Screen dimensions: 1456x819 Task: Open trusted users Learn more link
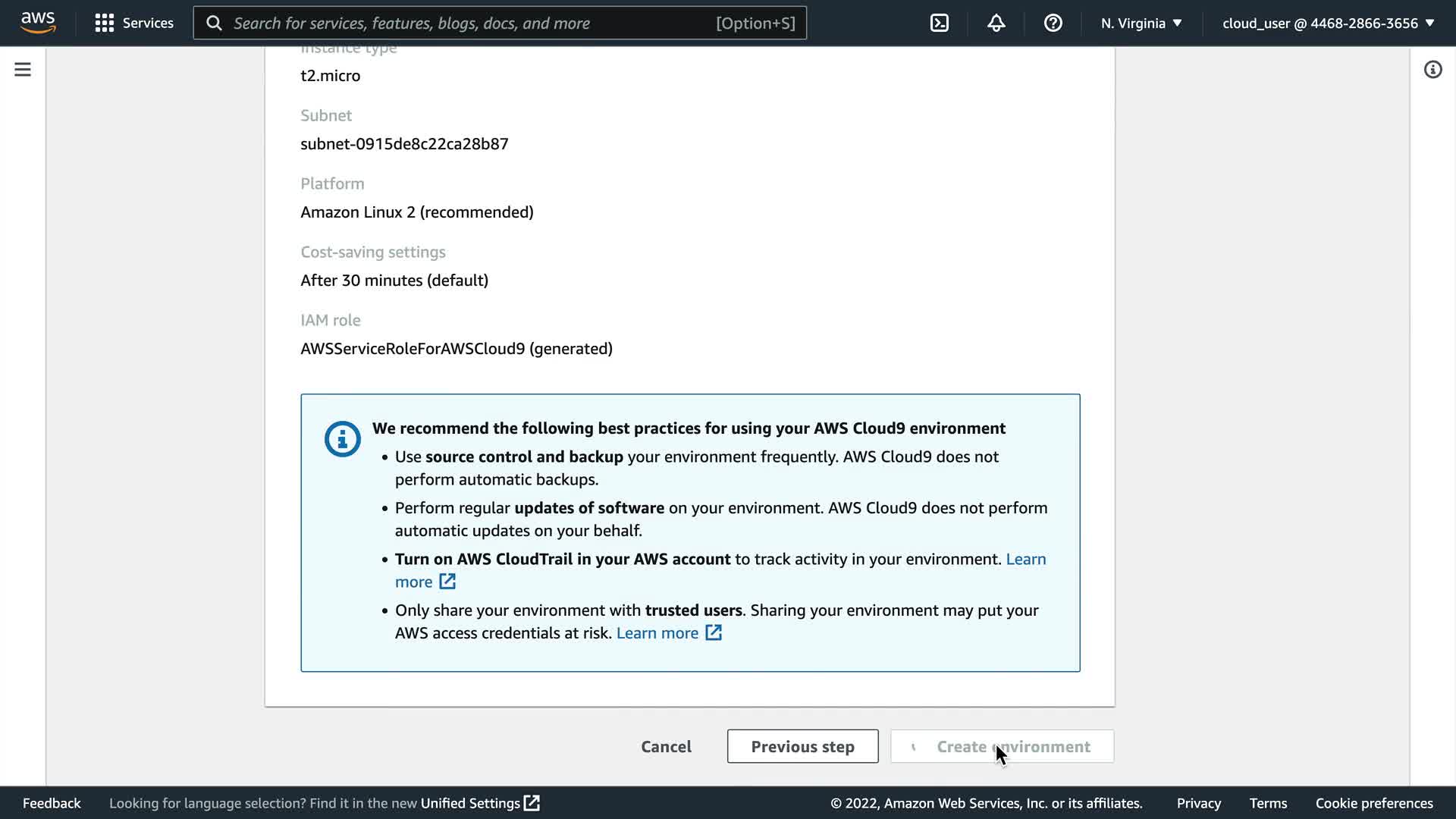(x=668, y=632)
